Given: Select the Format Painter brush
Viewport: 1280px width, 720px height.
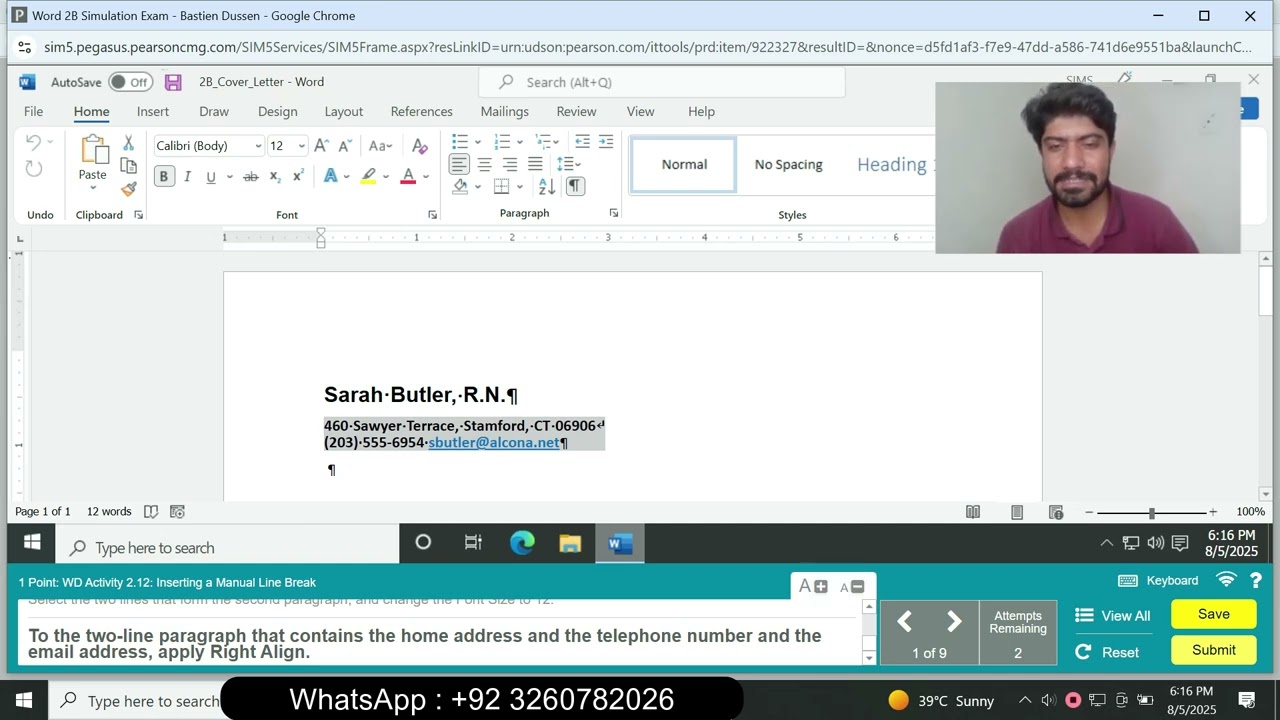Looking at the screenshot, I should pyautogui.click(x=128, y=188).
